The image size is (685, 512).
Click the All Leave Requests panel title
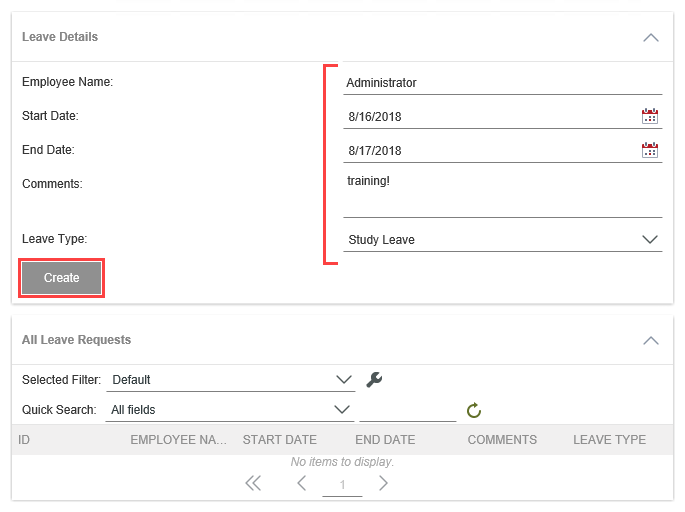coord(76,340)
